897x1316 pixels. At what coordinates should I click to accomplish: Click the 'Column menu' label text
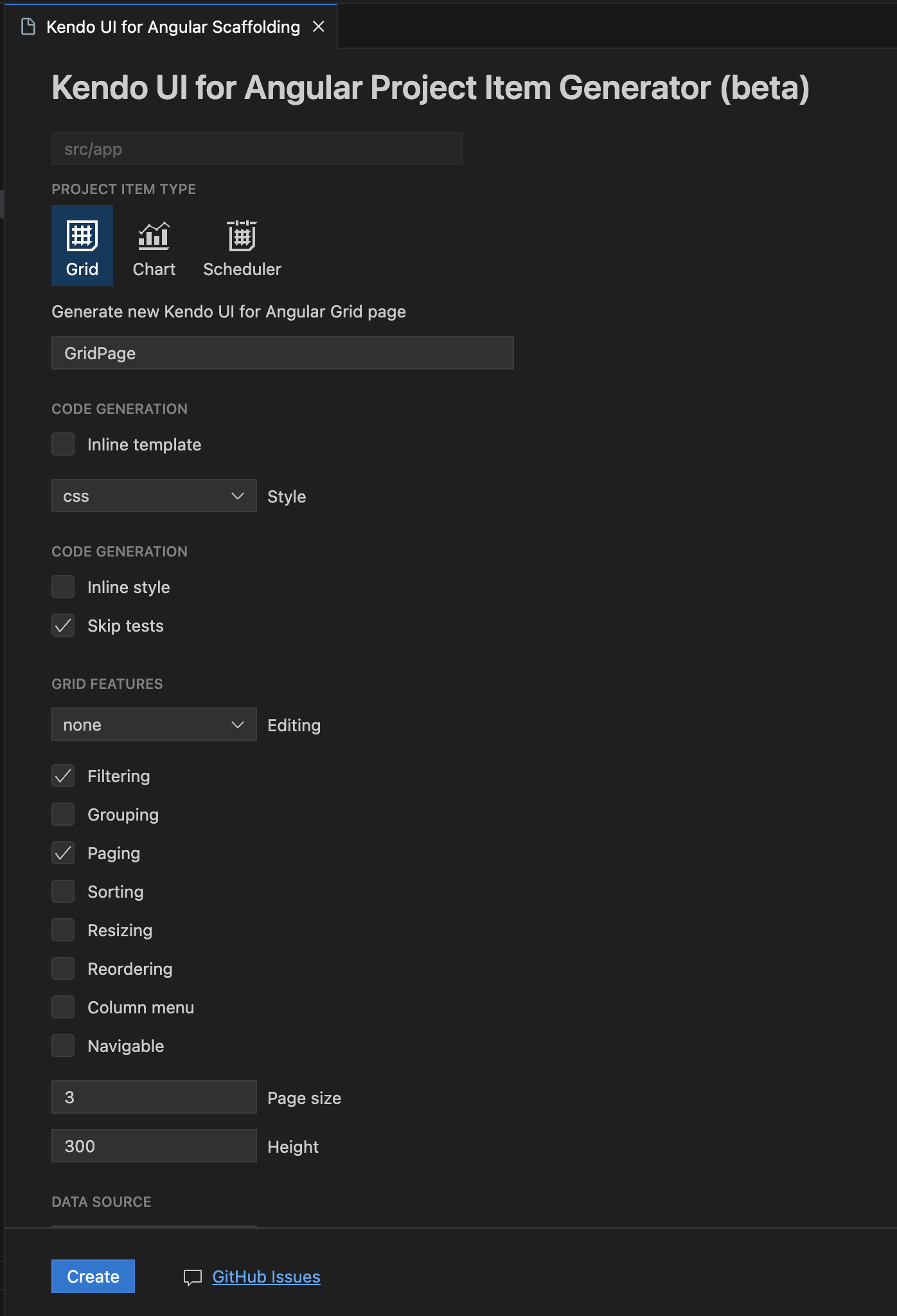click(141, 1008)
